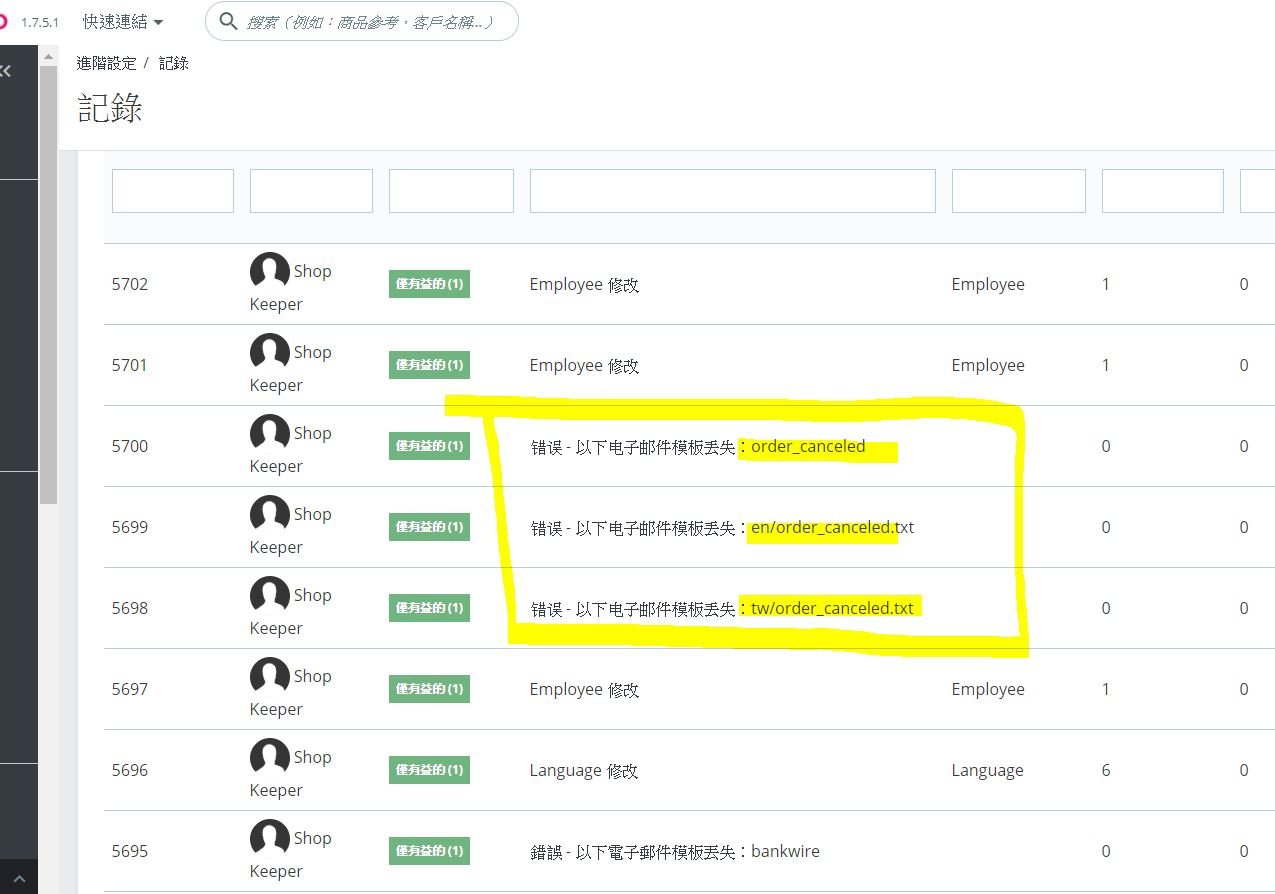Click the ID 5697 cell

130,689
